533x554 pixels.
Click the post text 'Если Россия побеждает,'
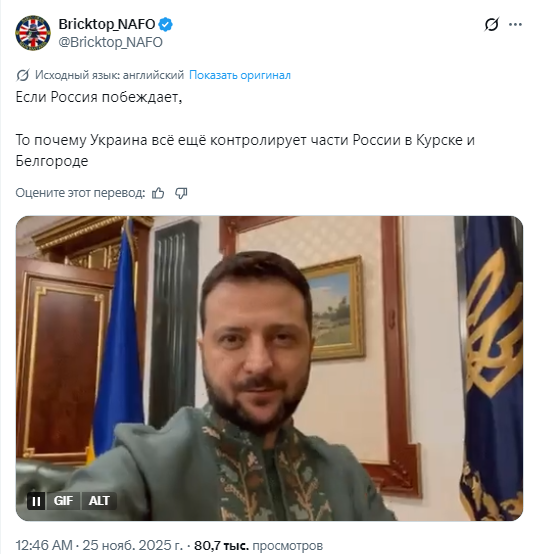pos(99,97)
